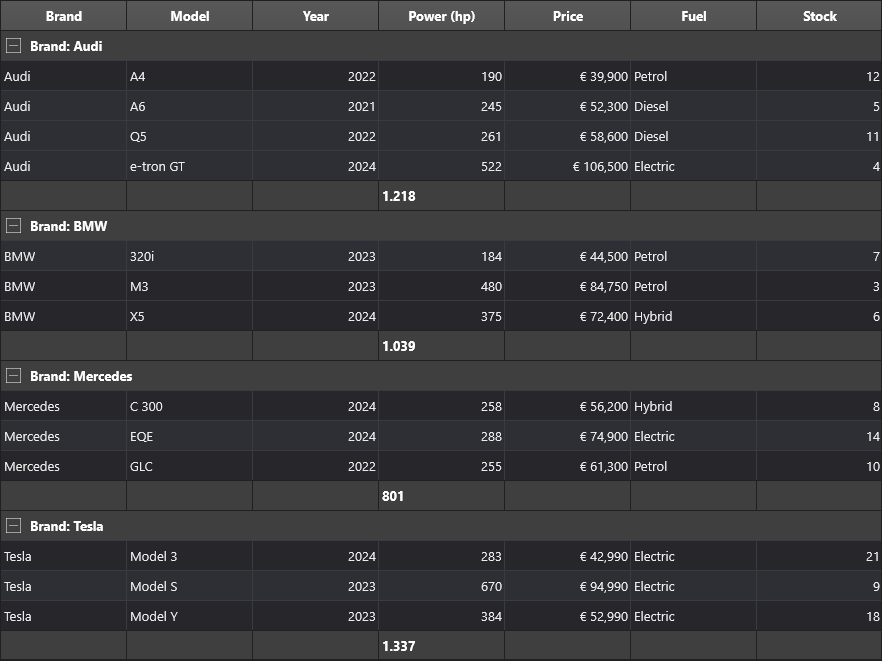Select the A6 model cell
The width and height of the screenshot is (882, 661).
(190, 106)
